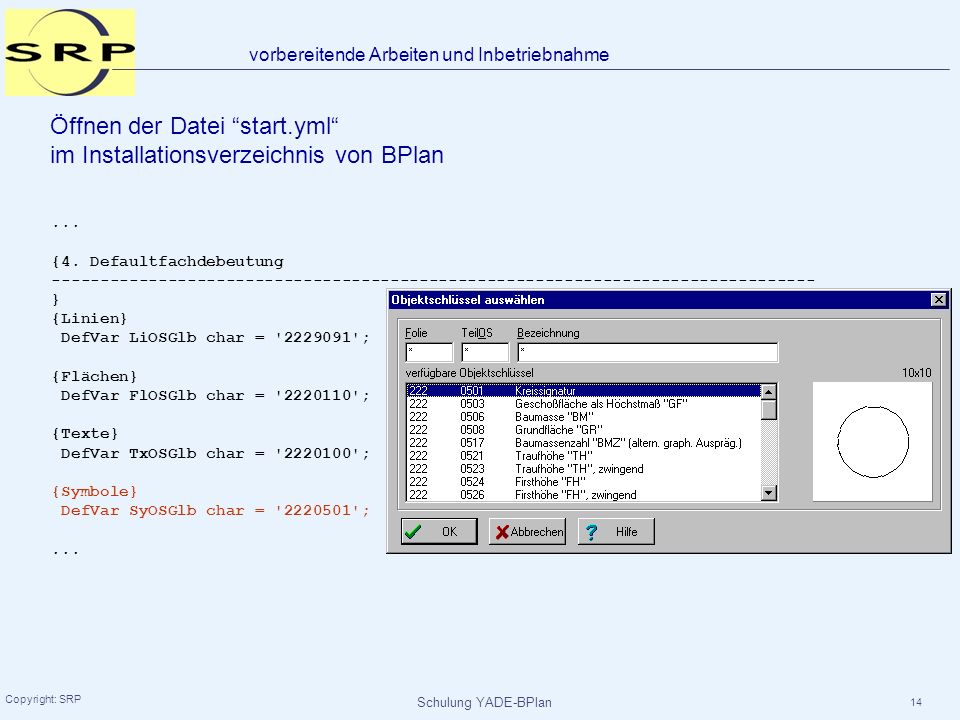
Task: Click the Bezeichnung label
Action: coord(548,333)
